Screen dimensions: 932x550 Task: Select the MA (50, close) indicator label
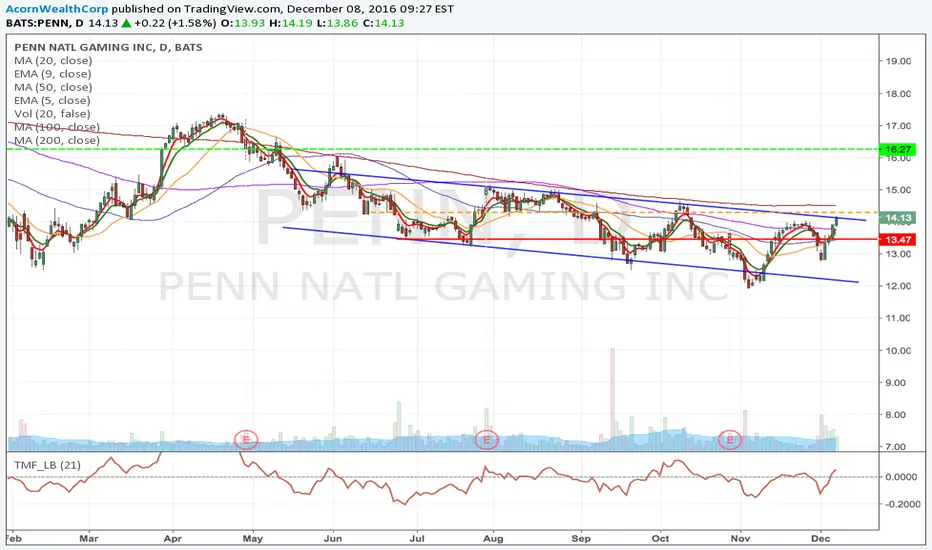[53, 87]
